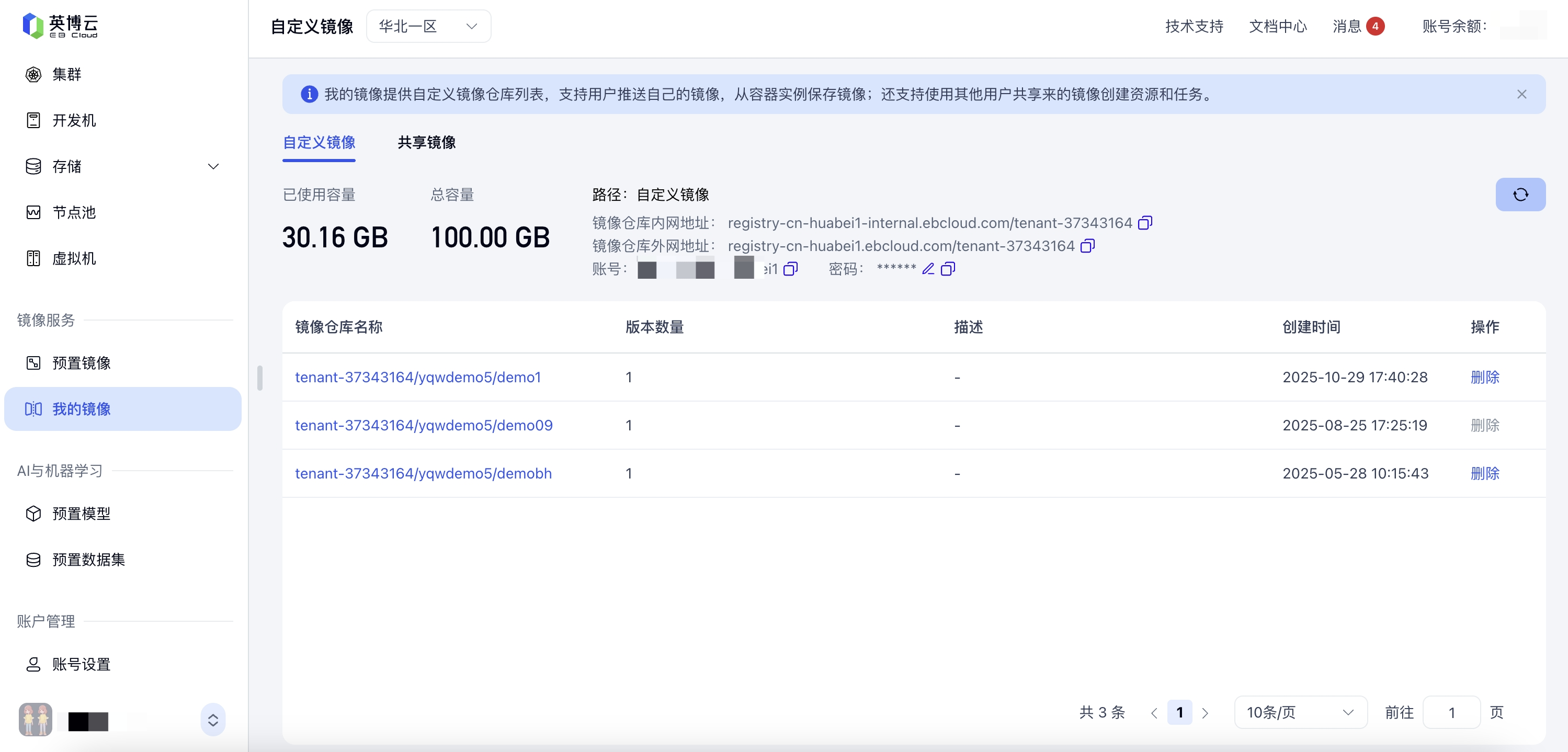The width and height of the screenshot is (1568, 752).
Task: Open 预置模型 from the sidebar
Action: [x=81, y=514]
